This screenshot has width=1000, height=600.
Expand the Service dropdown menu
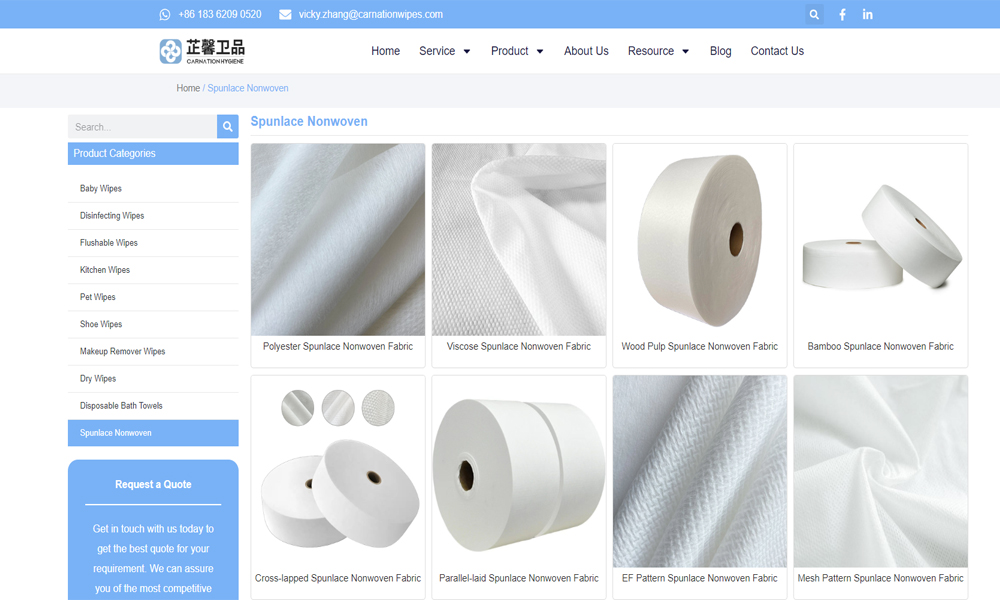tap(438, 51)
